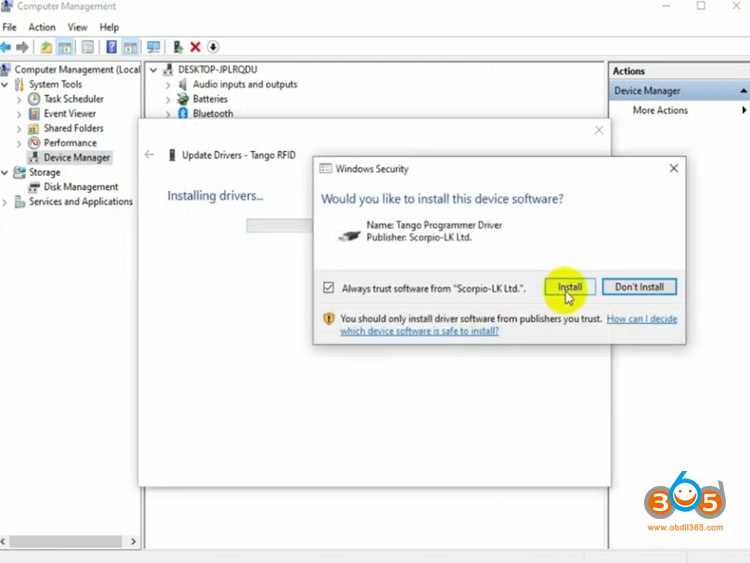Select DESKTOP-JPLRQDU in device list
Viewport: 750px width, 563px height.
tap(218, 69)
